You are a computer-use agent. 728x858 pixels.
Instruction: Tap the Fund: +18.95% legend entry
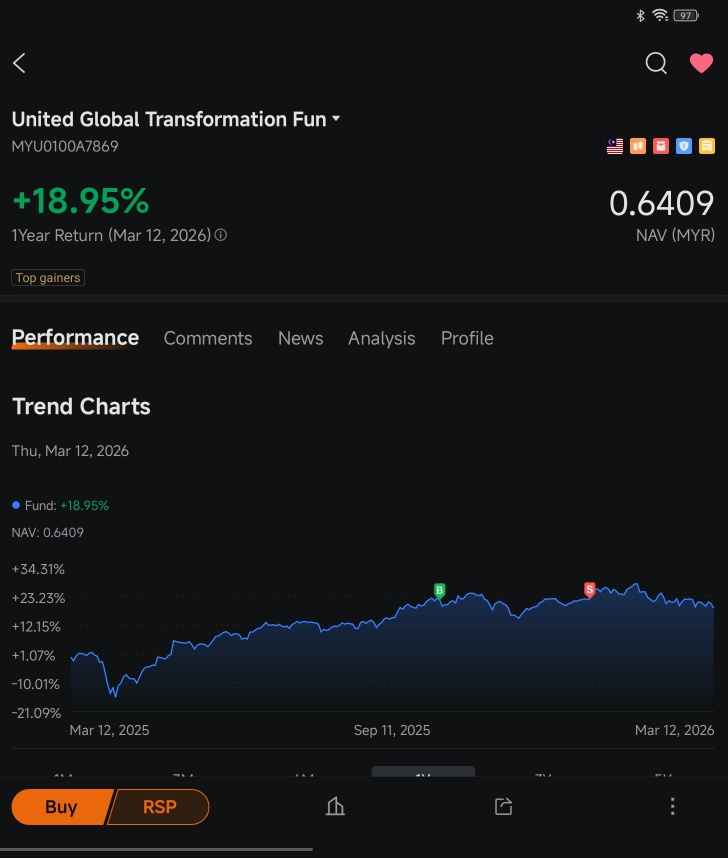pyautogui.click(x=60, y=505)
